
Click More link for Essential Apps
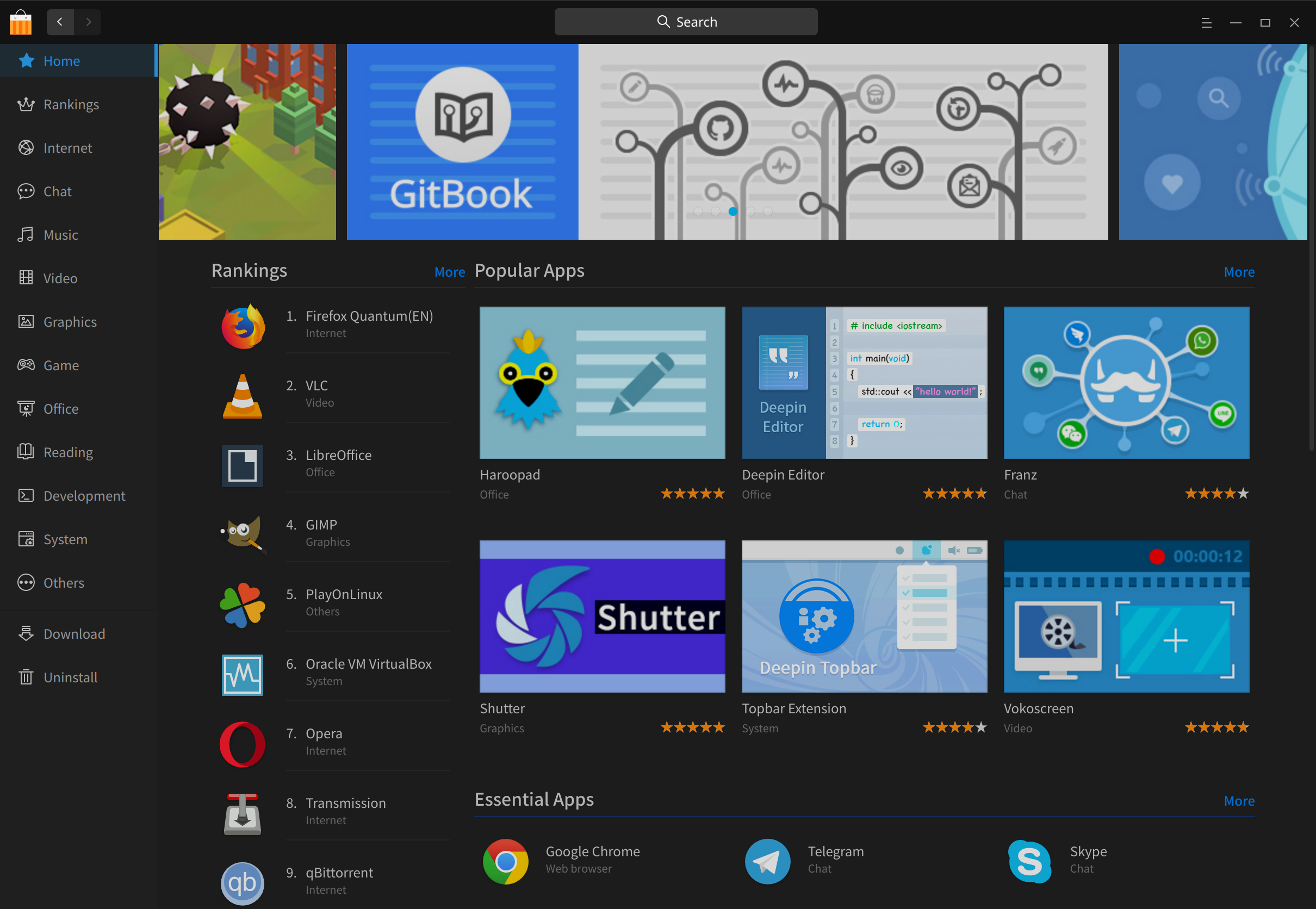coord(1239,801)
